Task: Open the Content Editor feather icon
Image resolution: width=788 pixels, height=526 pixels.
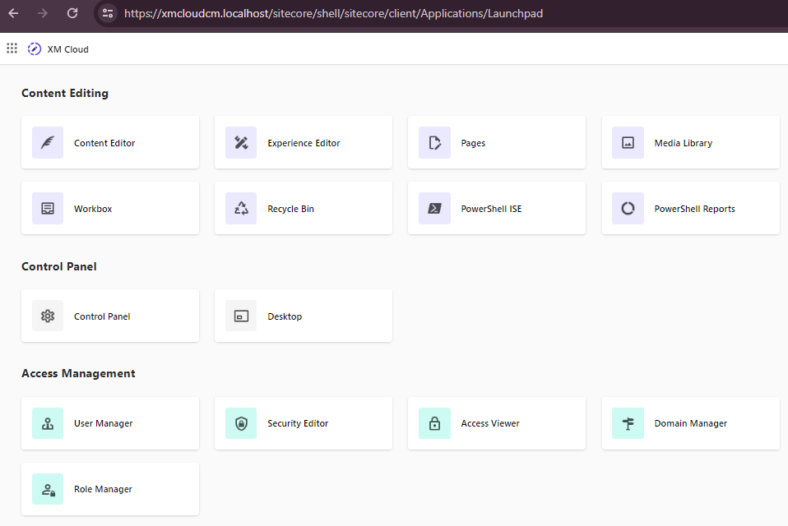Action: [x=48, y=143]
